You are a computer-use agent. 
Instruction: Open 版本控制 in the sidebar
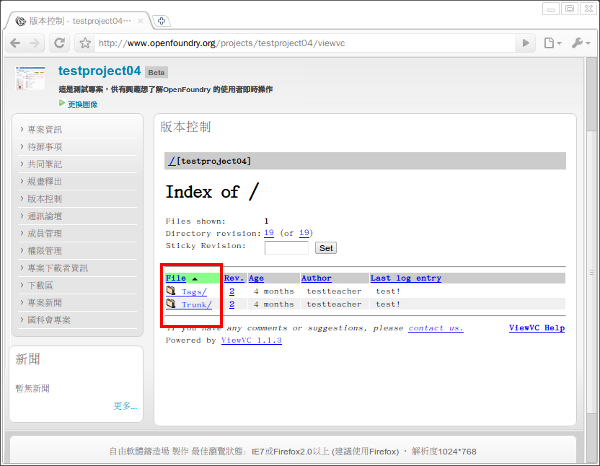(44, 199)
